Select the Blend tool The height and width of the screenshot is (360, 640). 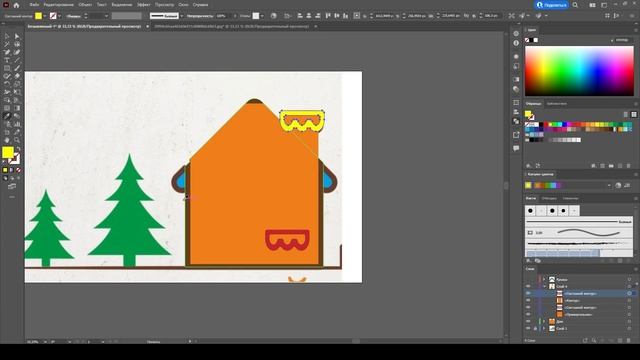pos(17,116)
